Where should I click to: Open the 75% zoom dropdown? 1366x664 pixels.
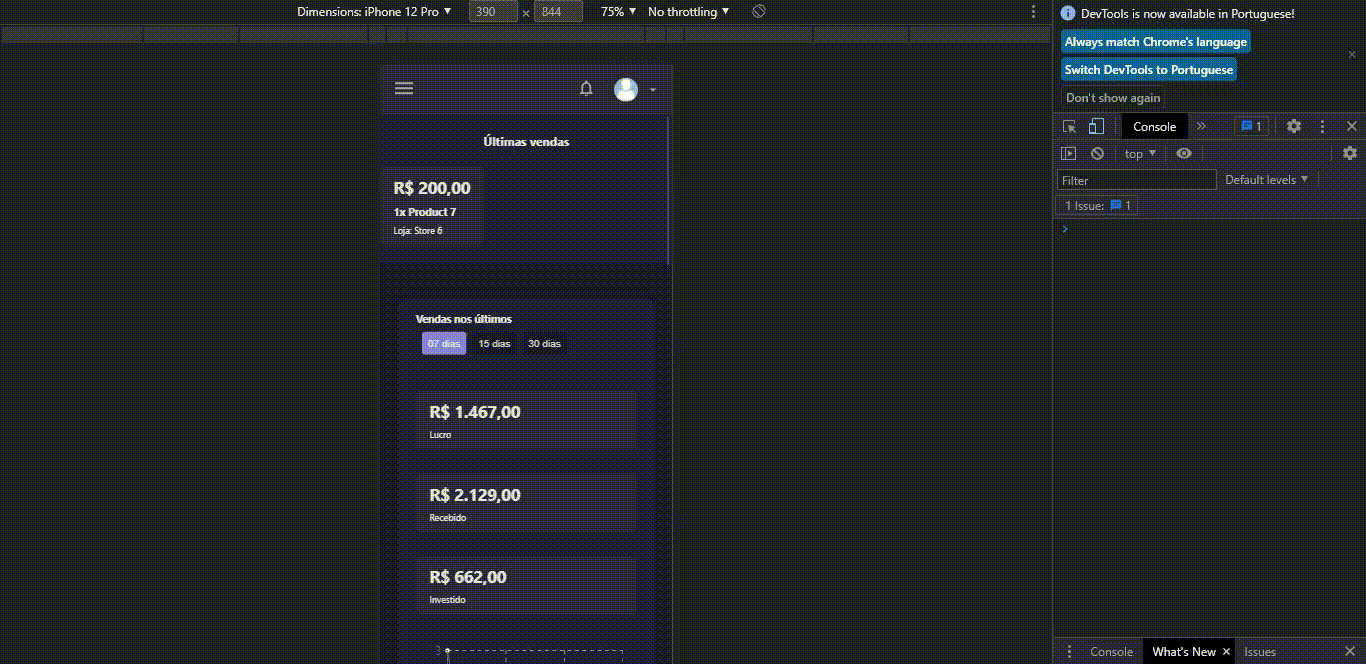pos(618,12)
